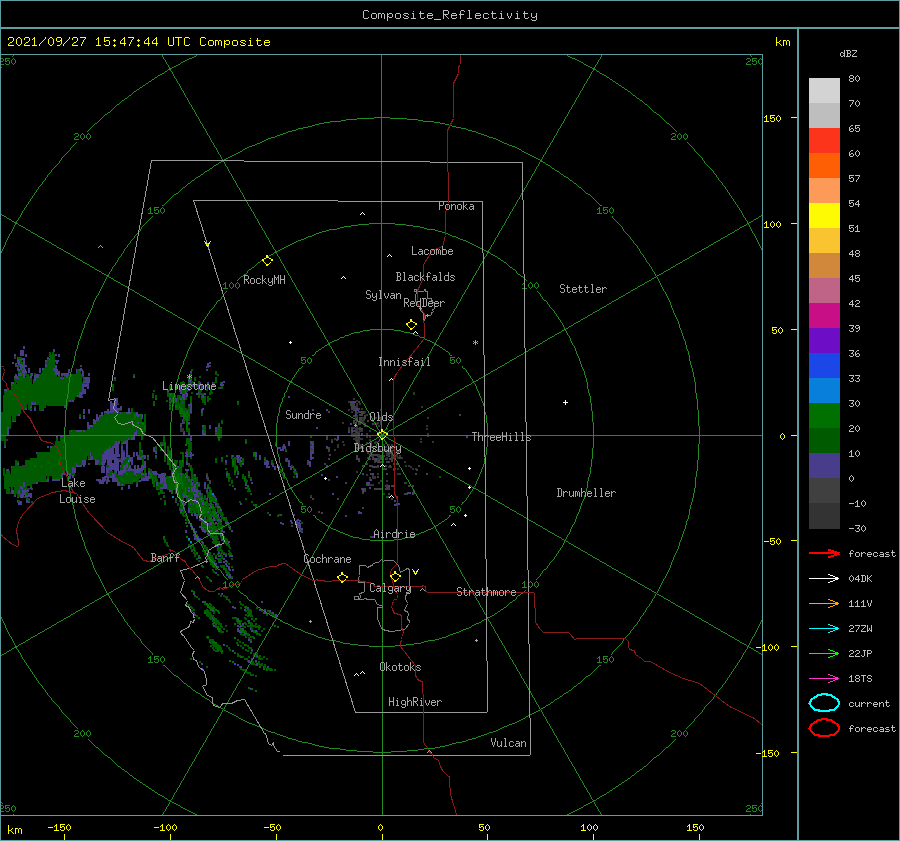Click the Lacombe label

pyautogui.click(x=432, y=251)
